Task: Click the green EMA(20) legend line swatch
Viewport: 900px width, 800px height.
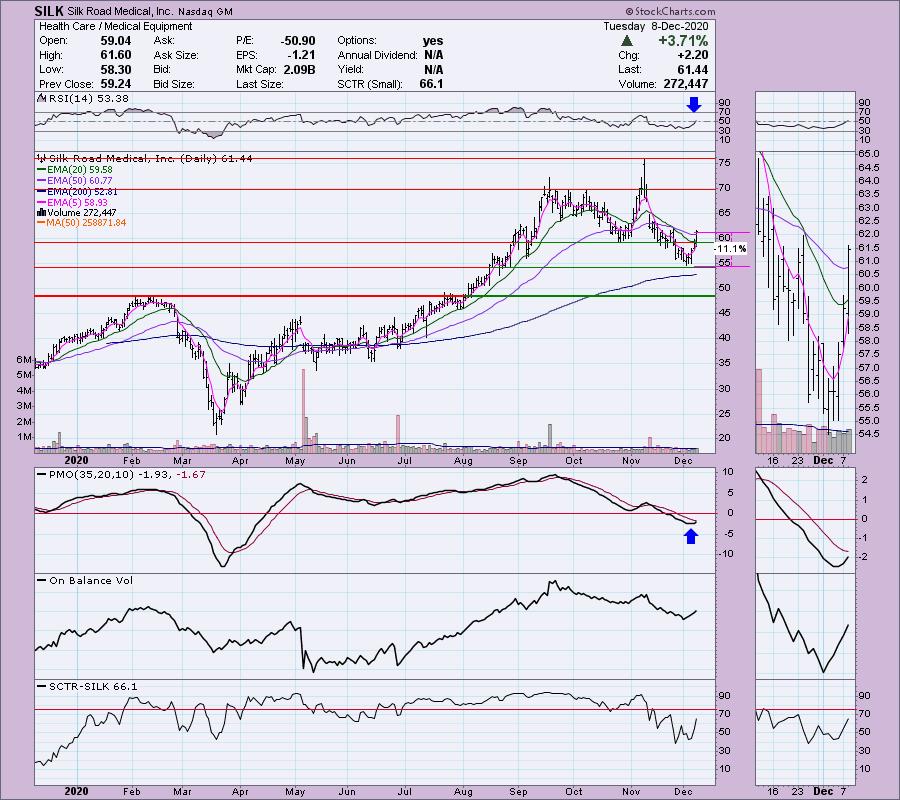Action: [42, 170]
